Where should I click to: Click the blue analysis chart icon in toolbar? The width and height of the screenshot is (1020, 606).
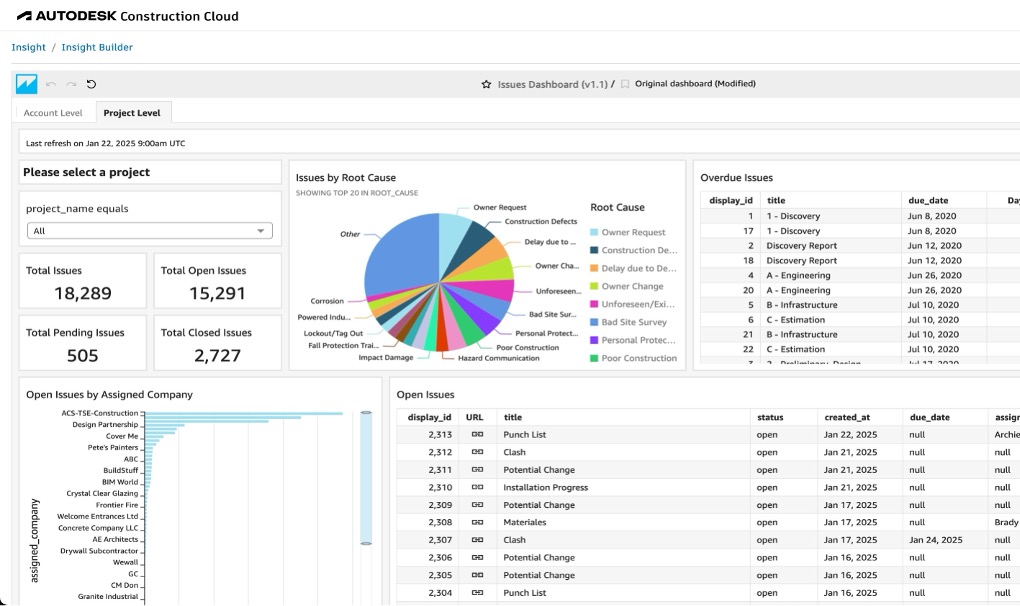[x=27, y=84]
